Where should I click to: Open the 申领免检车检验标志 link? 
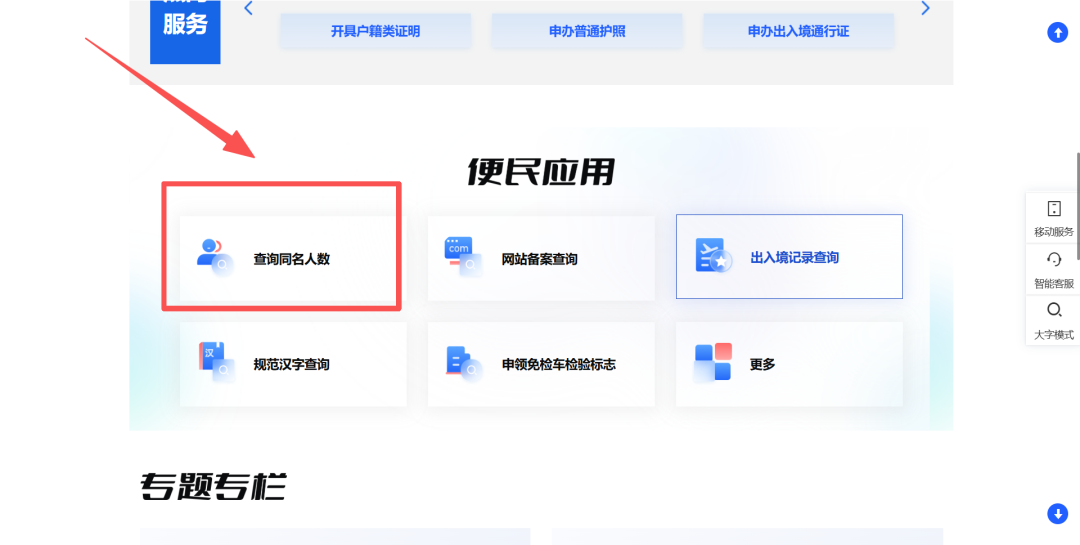[x=559, y=364]
